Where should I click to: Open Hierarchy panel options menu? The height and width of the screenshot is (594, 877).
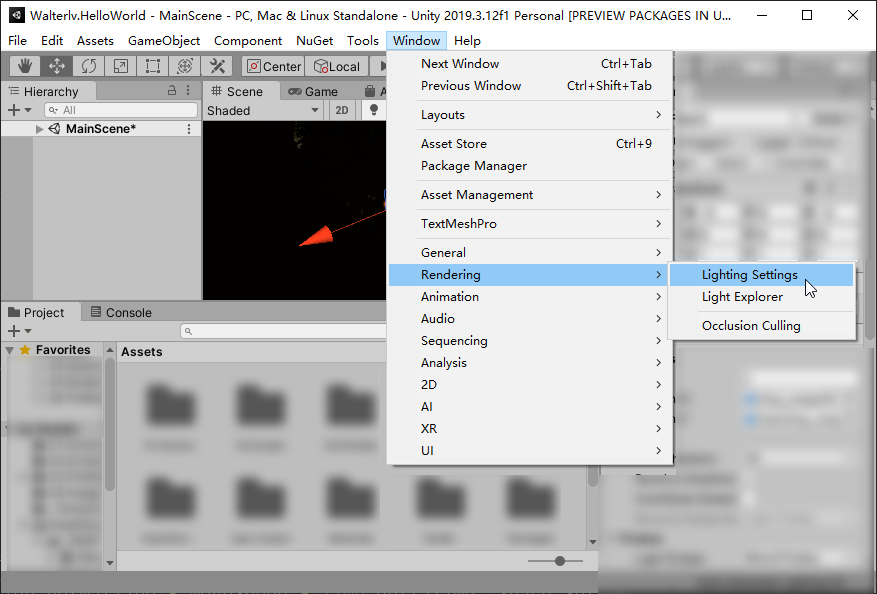[188, 91]
